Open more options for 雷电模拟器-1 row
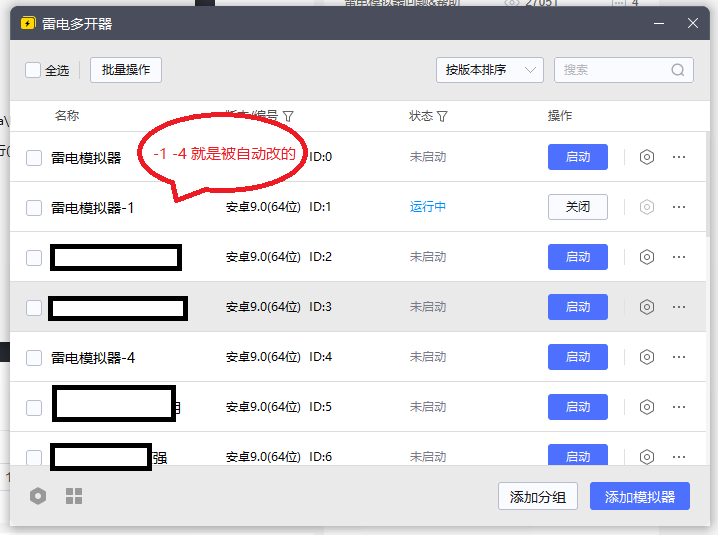This screenshot has height=535, width=718. 679,207
